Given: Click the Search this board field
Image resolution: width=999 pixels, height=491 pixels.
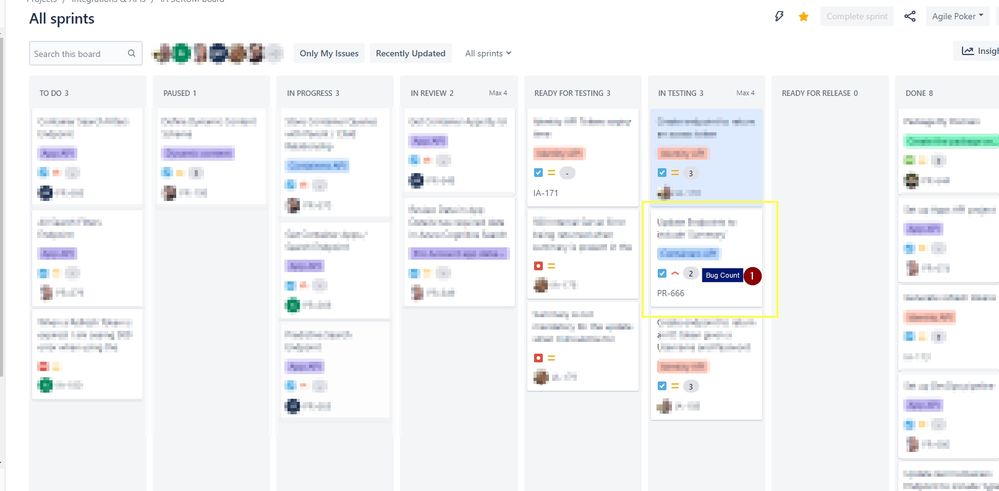Looking at the screenshot, I should pyautogui.click(x=85, y=53).
